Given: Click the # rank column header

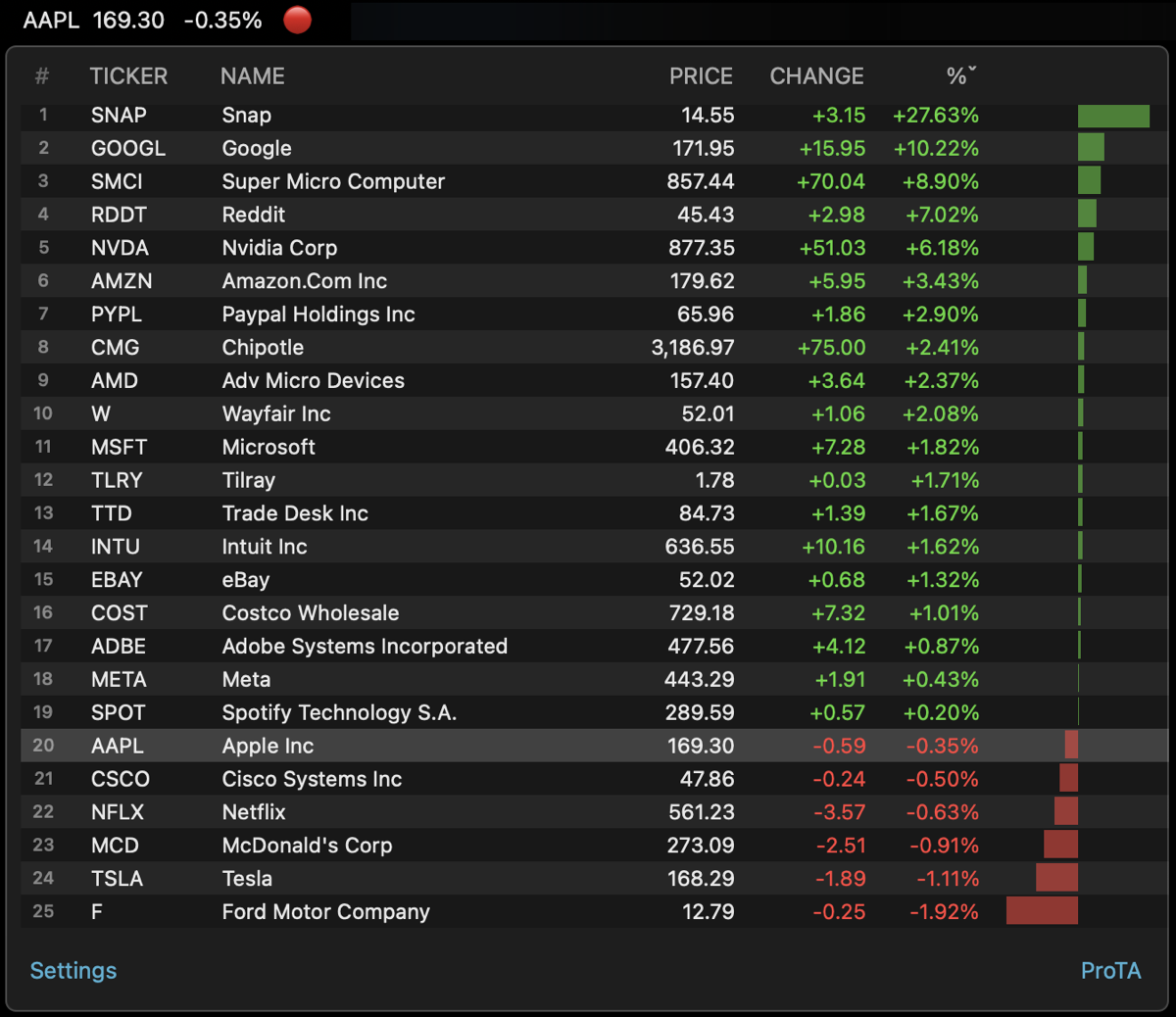Looking at the screenshot, I should point(42,76).
